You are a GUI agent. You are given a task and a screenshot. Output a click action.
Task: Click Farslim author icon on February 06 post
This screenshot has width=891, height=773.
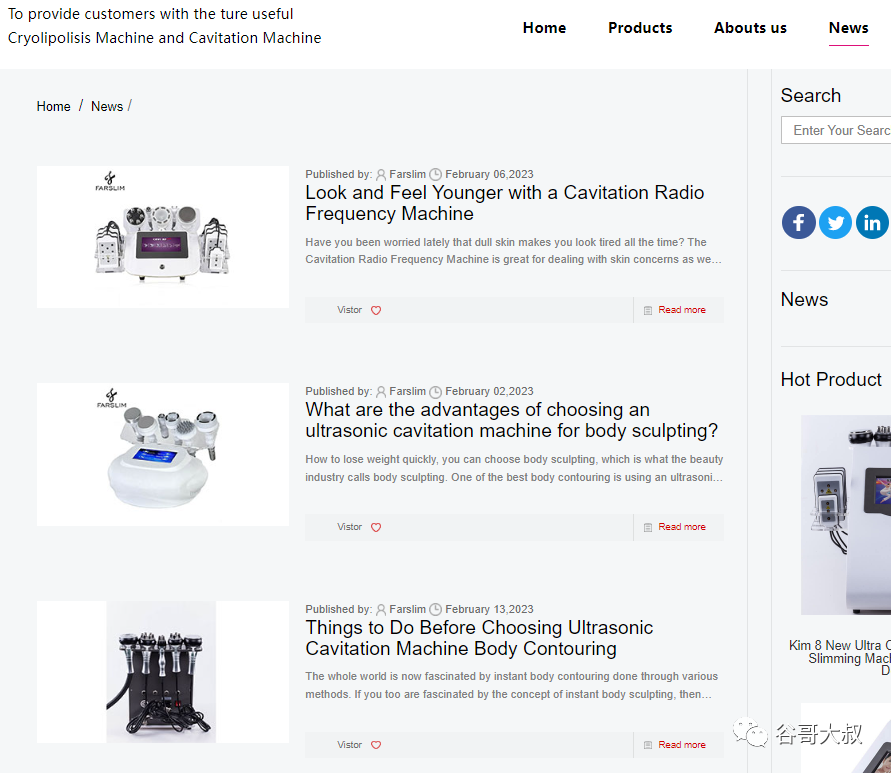[x=381, y=174]
